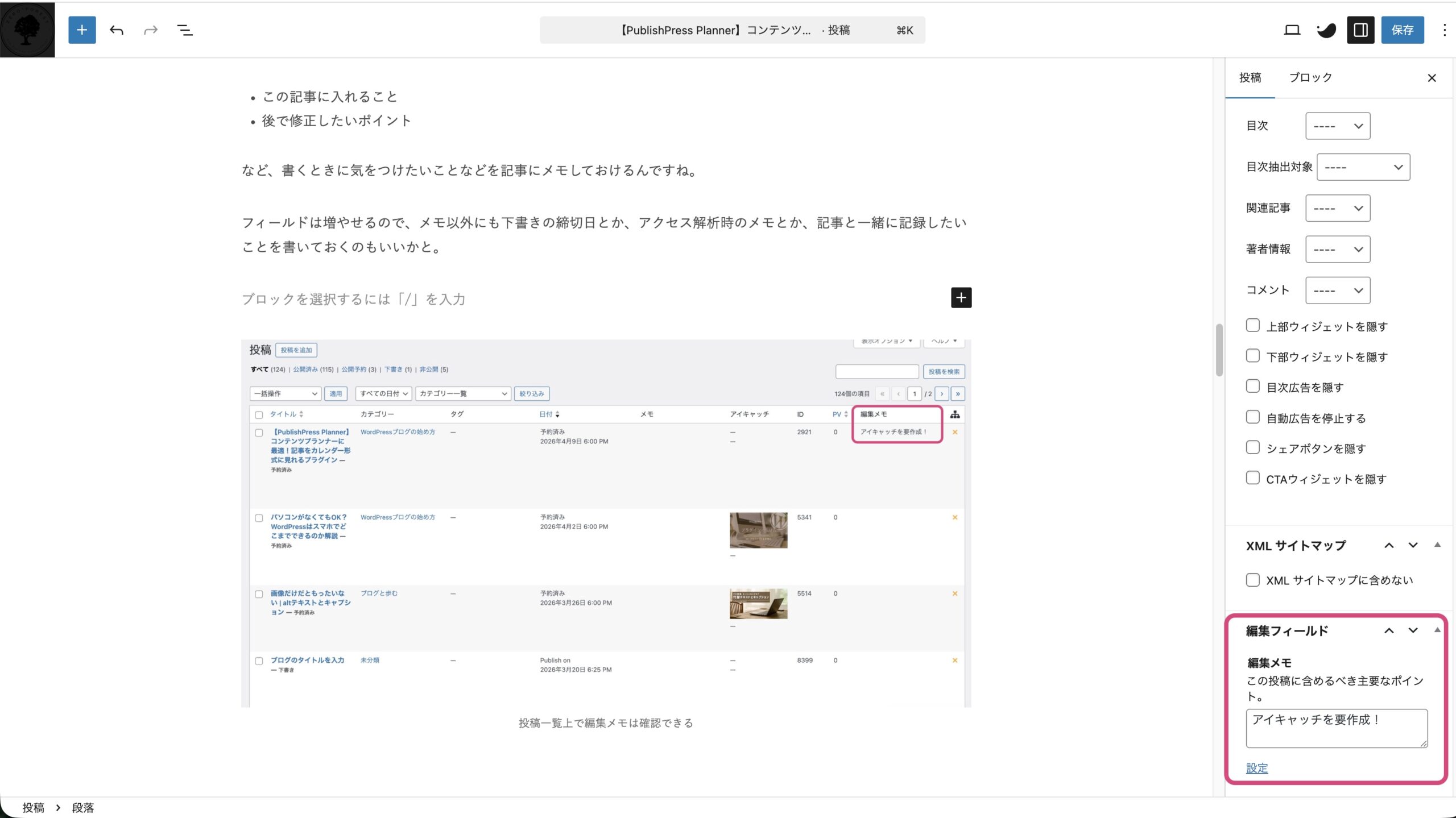Image resolution: width=1456 pixels, height=818 pixels.
Task: Select the 投稿 sidebar tab
Action: tap(1250, 78)
